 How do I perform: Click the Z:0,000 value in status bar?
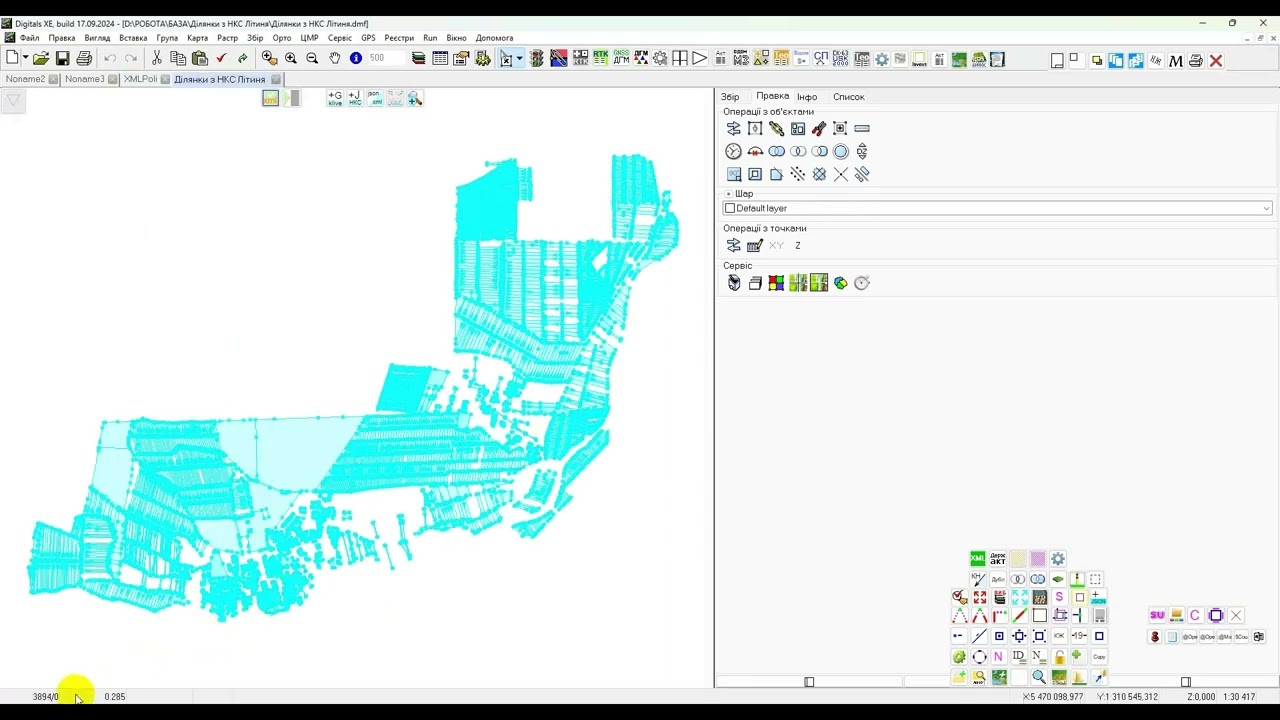[x=1201, y=697]
